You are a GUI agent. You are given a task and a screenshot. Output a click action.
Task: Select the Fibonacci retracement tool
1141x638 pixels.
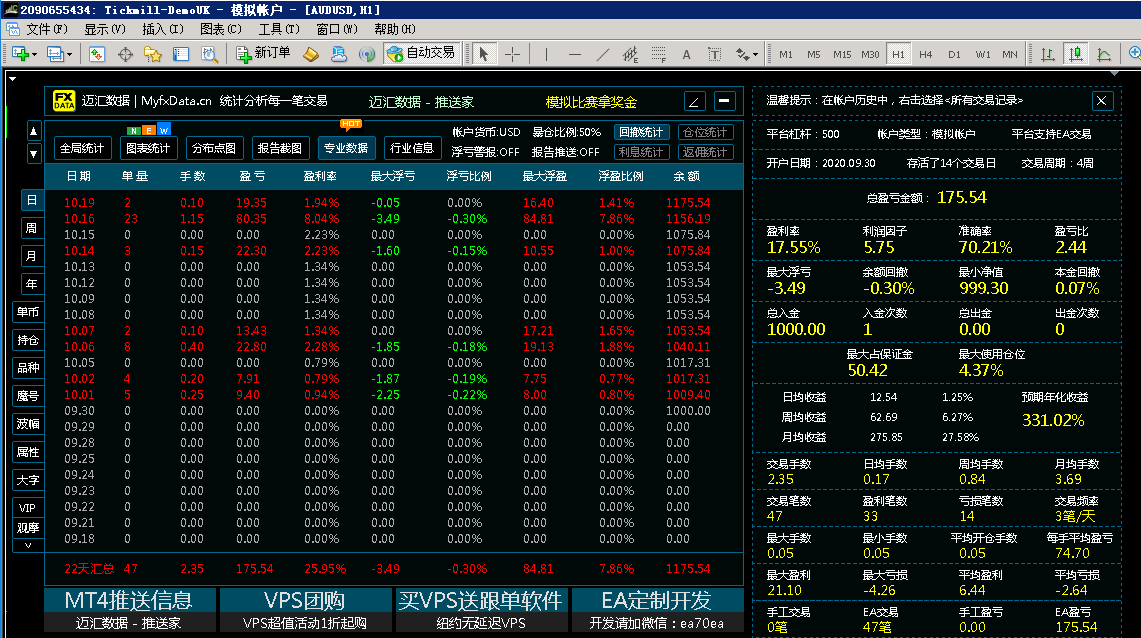coord(659,54)
